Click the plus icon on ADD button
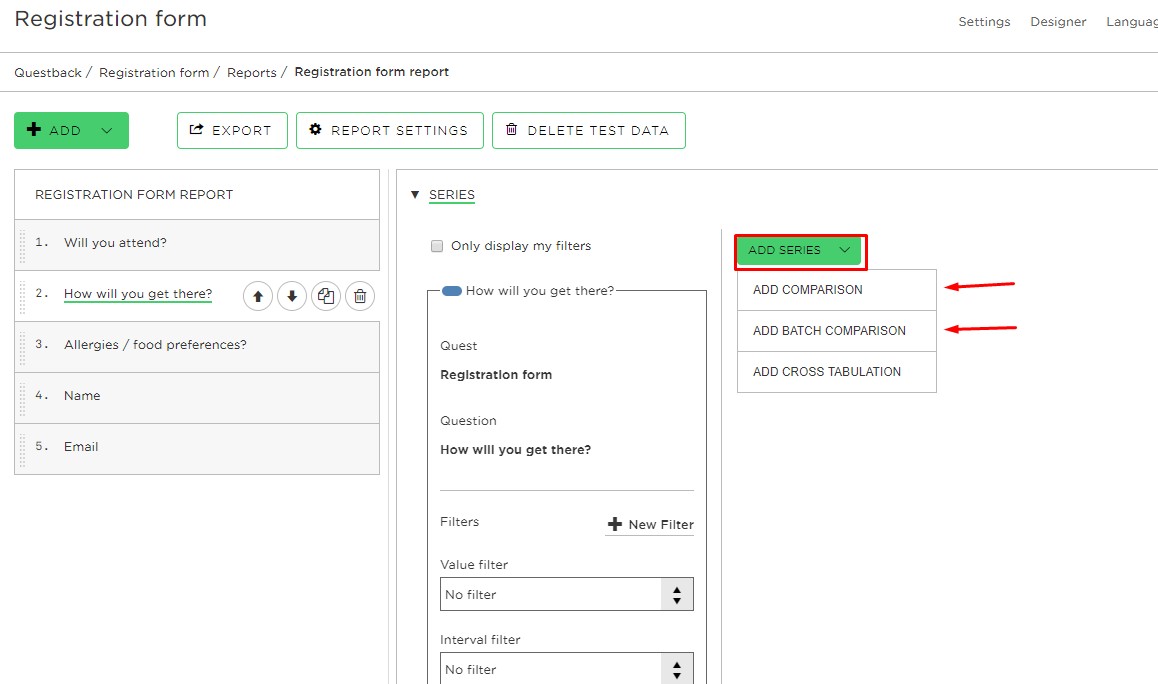 pos(34,129)
